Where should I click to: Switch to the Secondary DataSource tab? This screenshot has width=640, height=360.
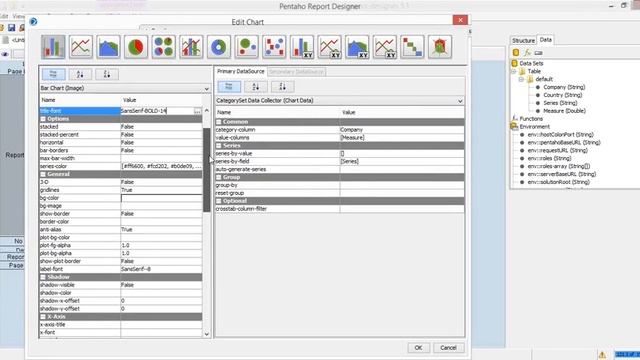[297, 72]
